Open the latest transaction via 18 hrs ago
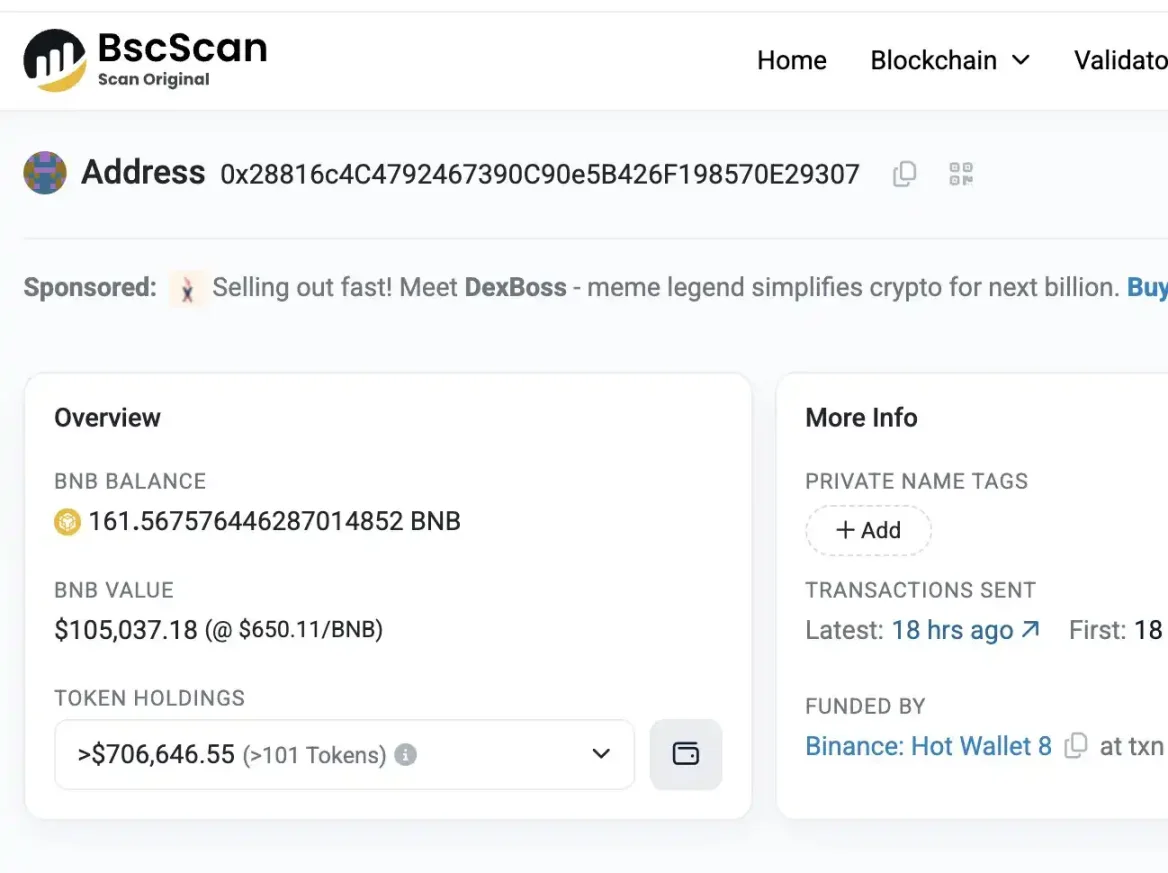 click(957, 629)
